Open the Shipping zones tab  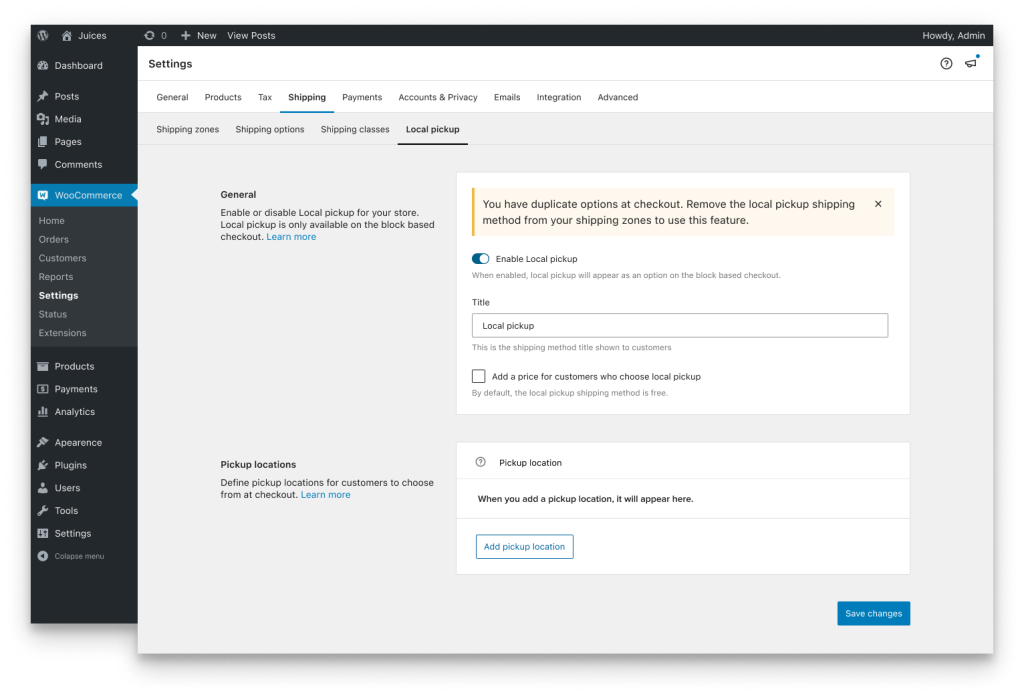(187, 129)
